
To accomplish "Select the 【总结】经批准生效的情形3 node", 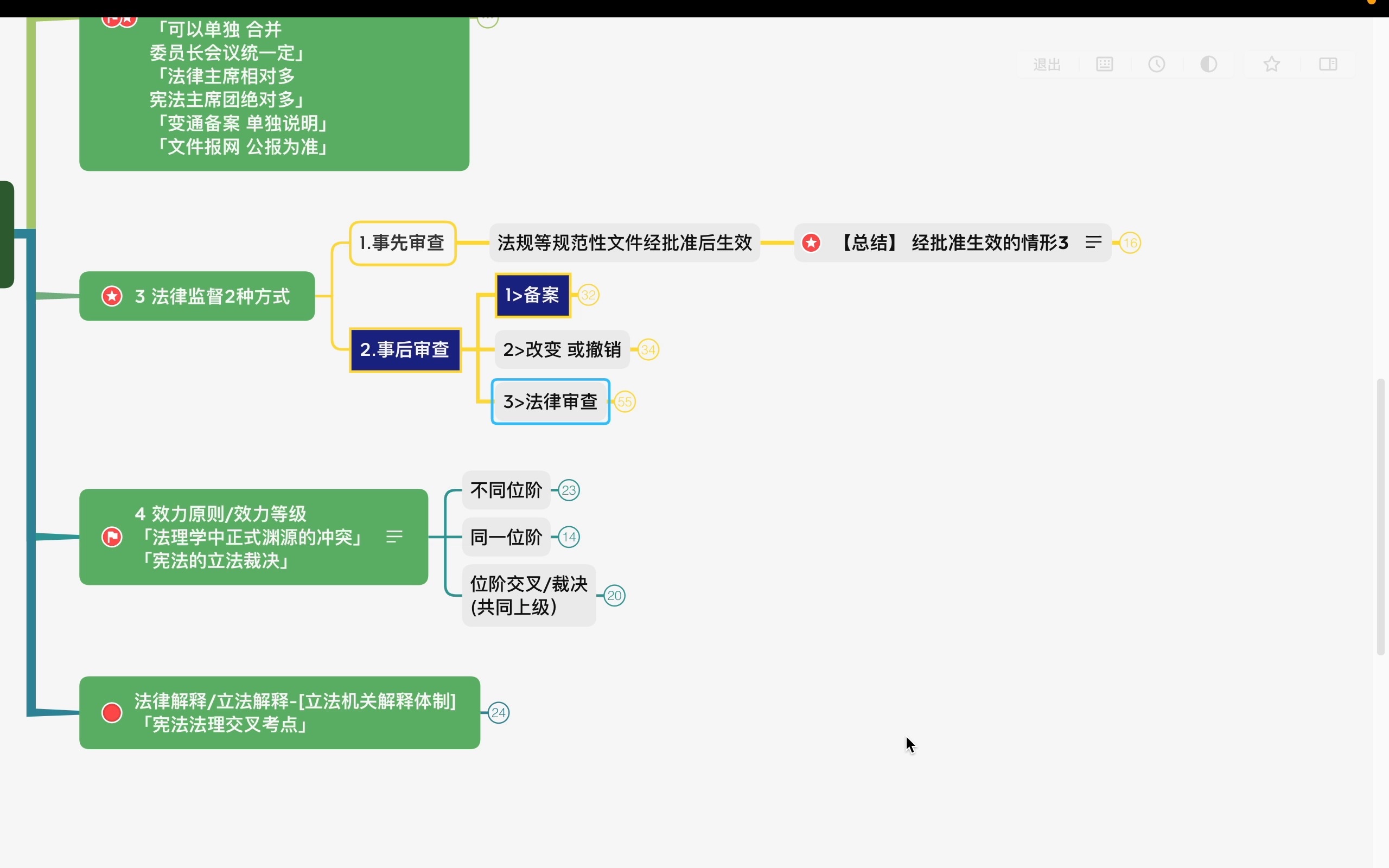I will click(x=953, y=243).
